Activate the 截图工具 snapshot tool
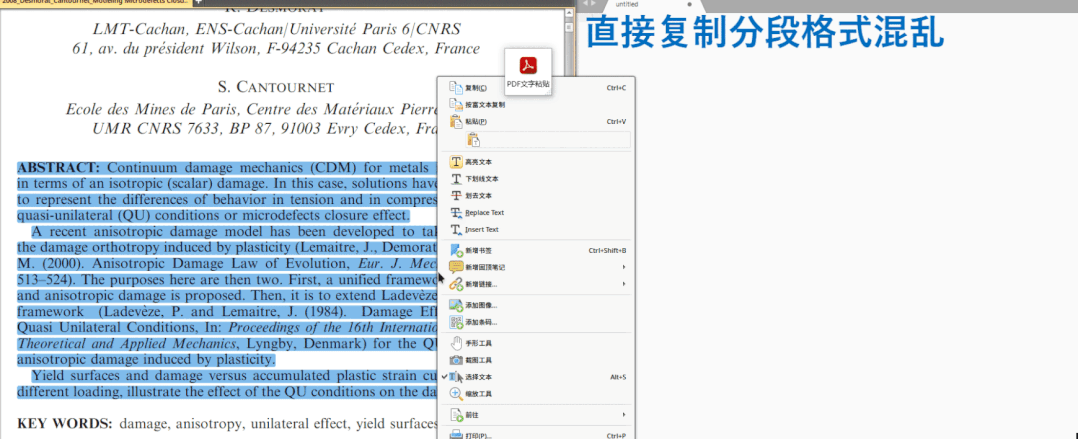Screen dimensions: 1078x439 (x=536, y=360)
